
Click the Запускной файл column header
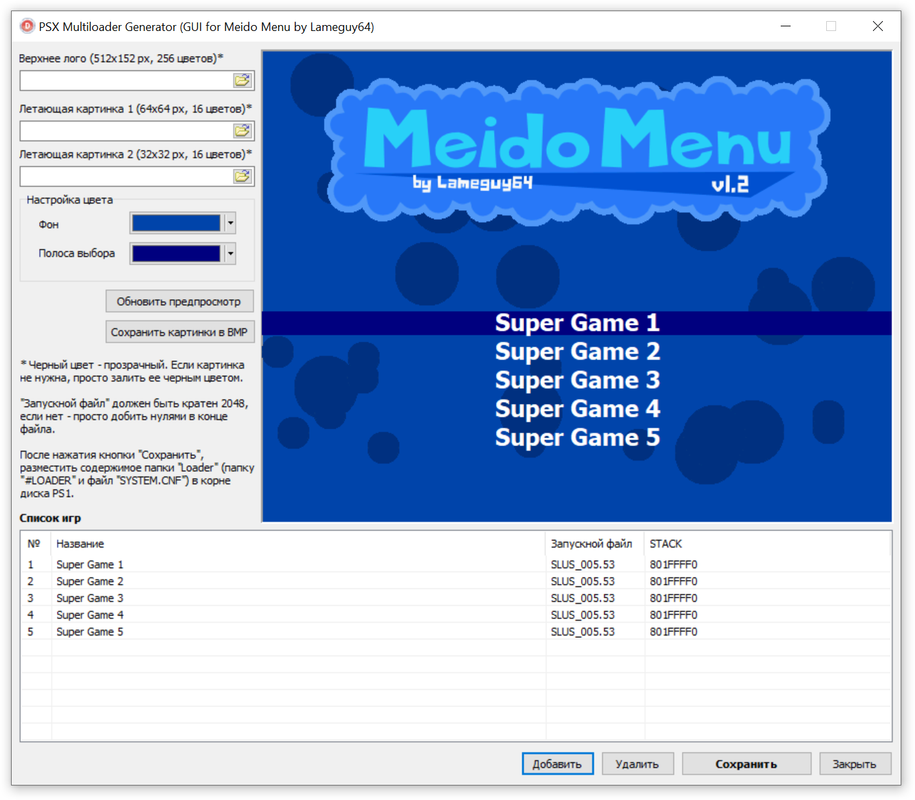pyautogui.click(x=595, y=544)
